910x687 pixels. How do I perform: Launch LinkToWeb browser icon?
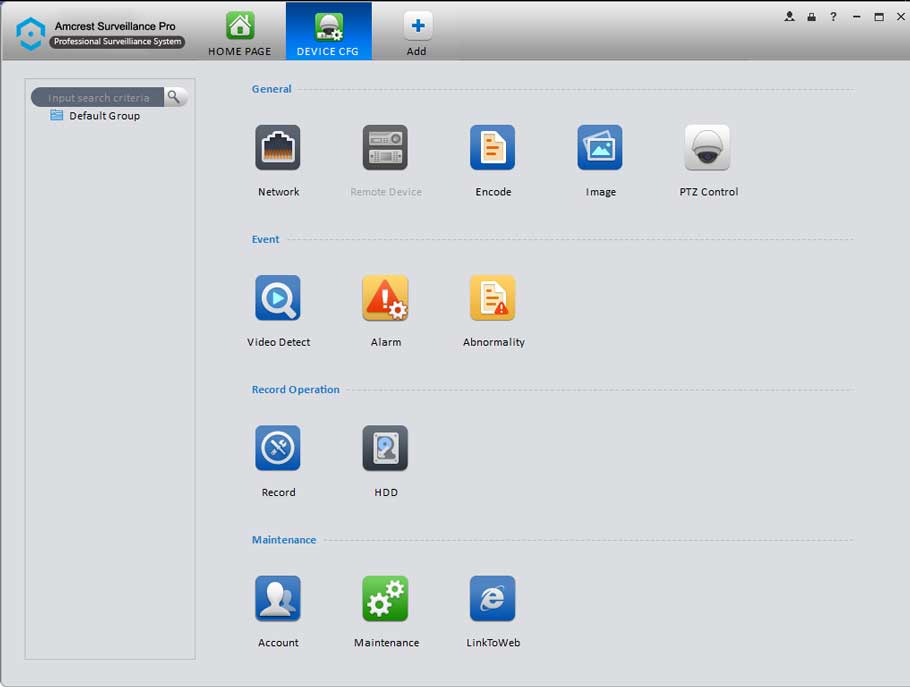click(492, 598)
